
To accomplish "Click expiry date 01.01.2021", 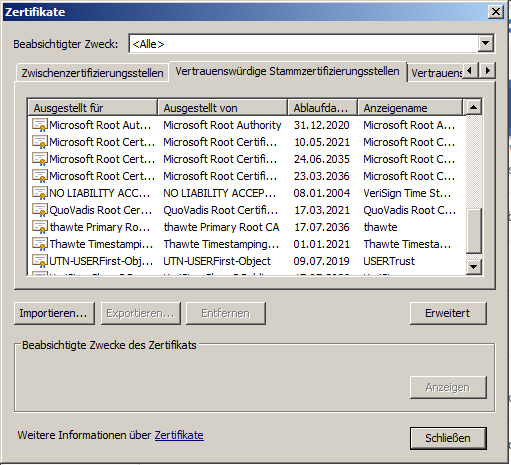I will click(x=322, y=244).
